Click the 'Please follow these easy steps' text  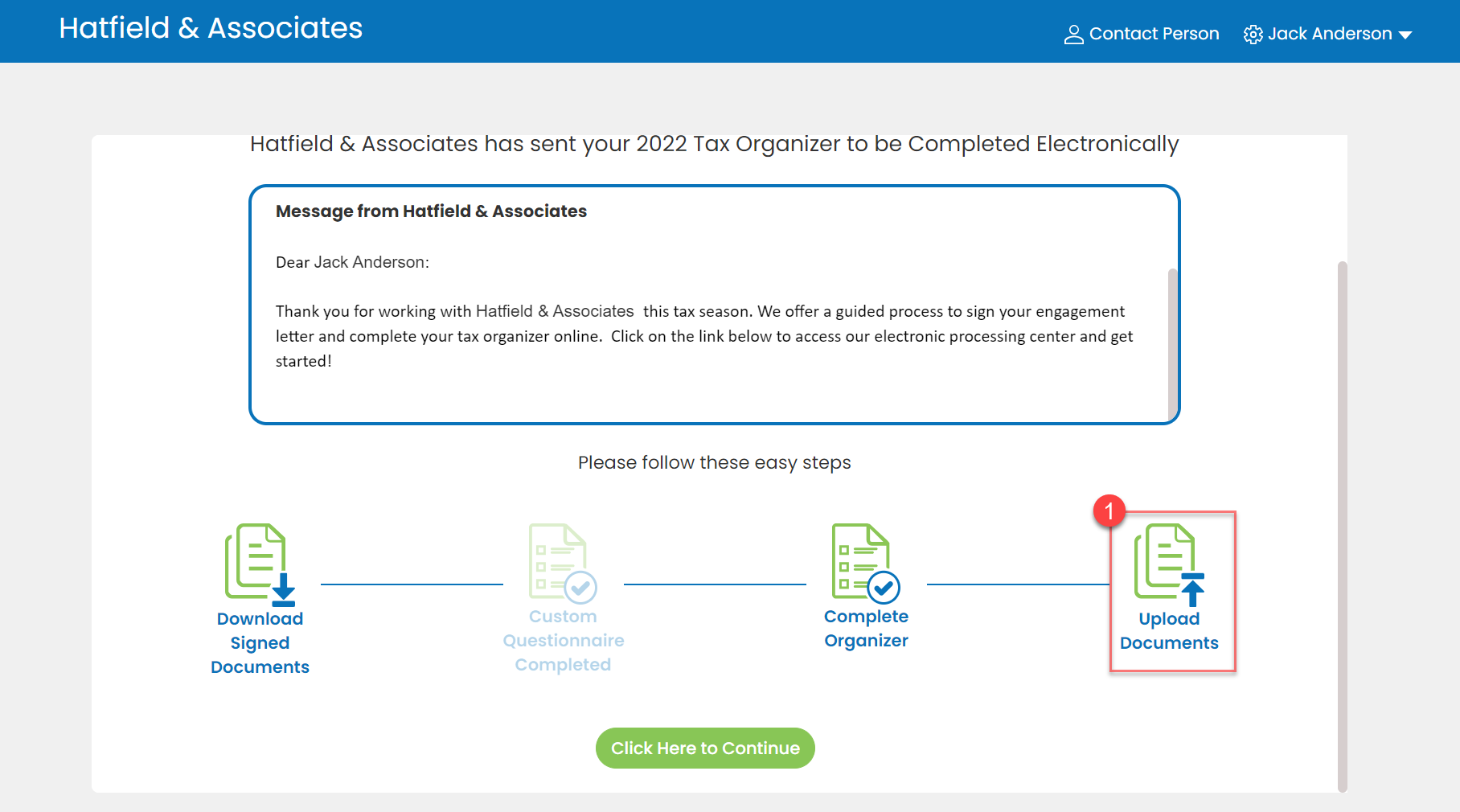(714, 463)
